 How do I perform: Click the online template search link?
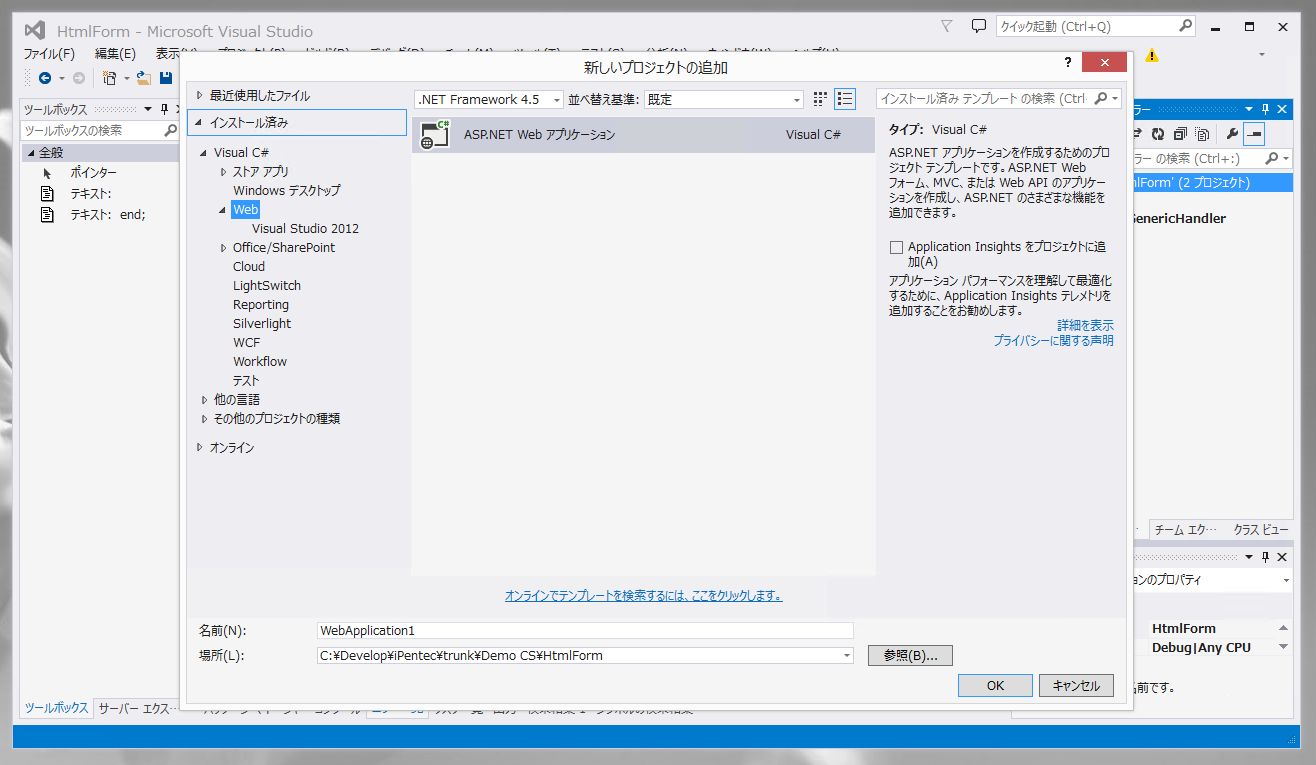pyautogui.click(x=643, y=596)
